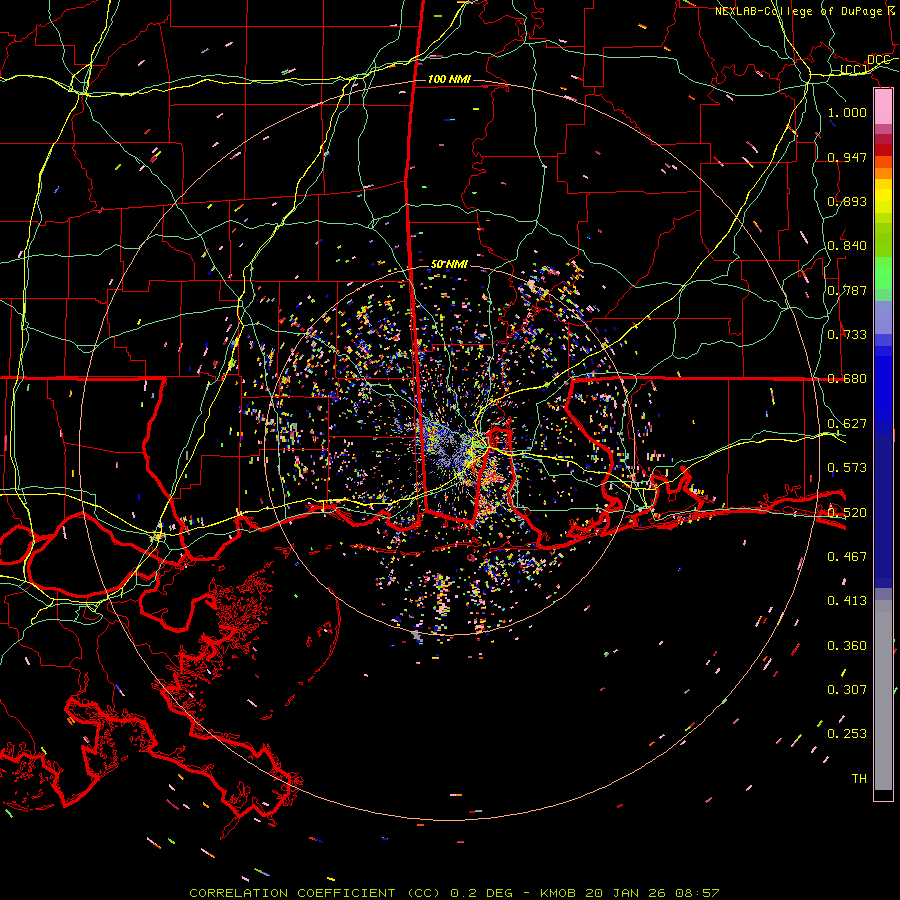The width and height of the screenshot is (900, 900).
Task: Click the TH label at the scale bottom
Action: [859, 779]
